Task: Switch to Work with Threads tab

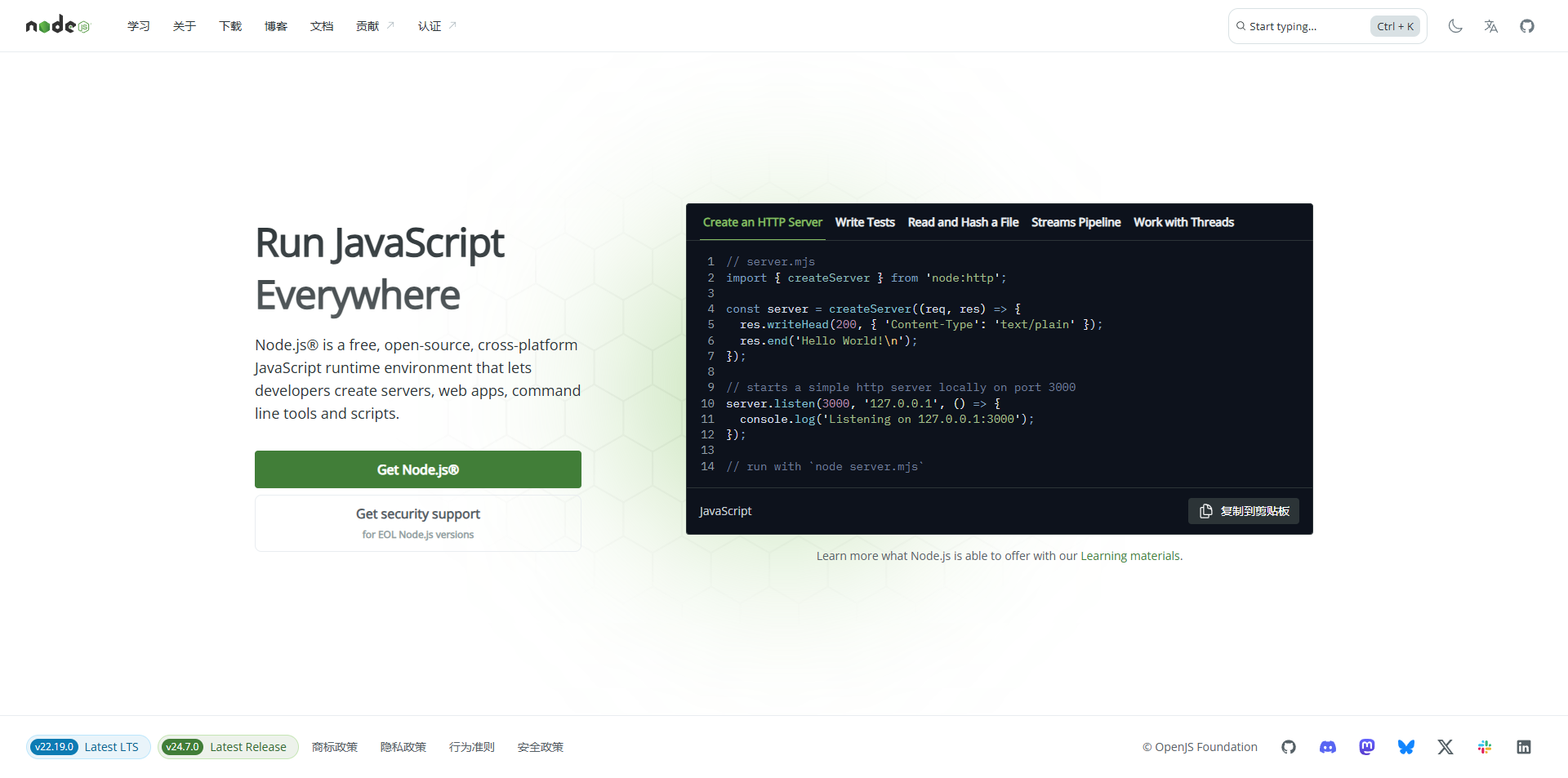Action: (x=1183, y=222)
